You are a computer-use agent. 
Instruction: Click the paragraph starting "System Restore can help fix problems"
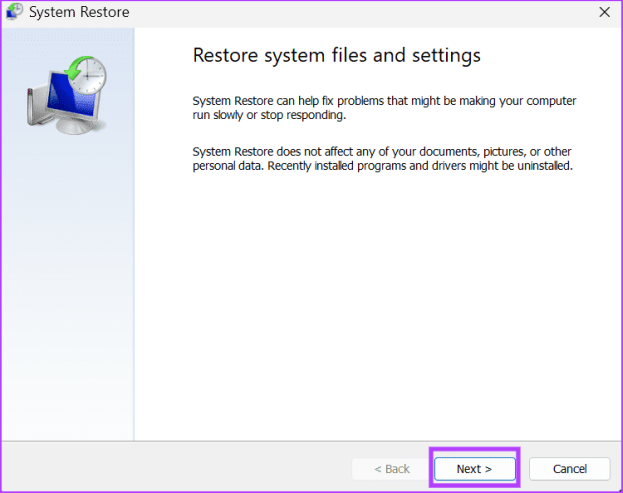coord(384,108)
